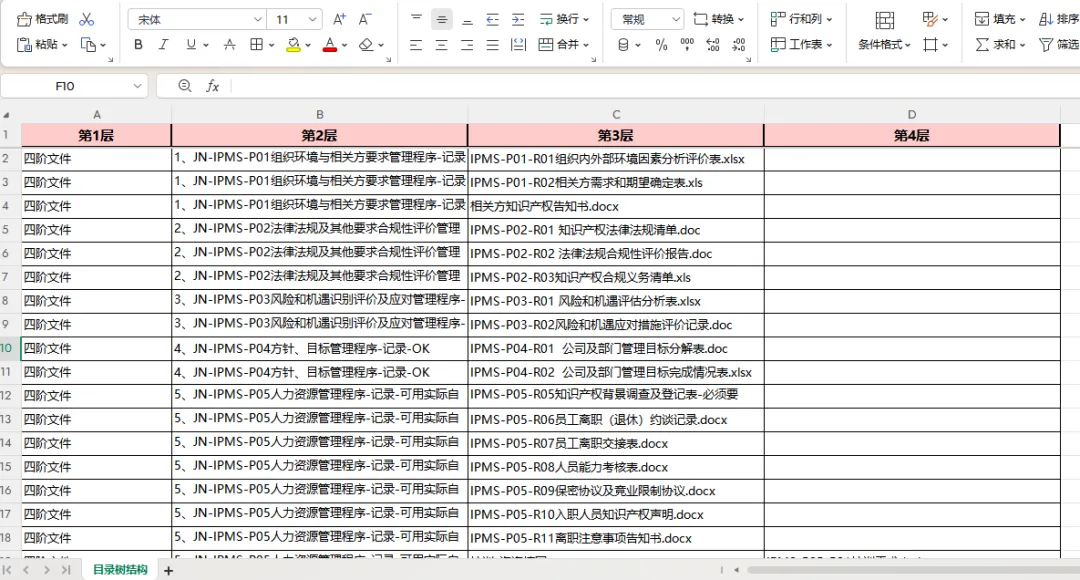Open the fill color dropdown arrow

coord(308,45)
